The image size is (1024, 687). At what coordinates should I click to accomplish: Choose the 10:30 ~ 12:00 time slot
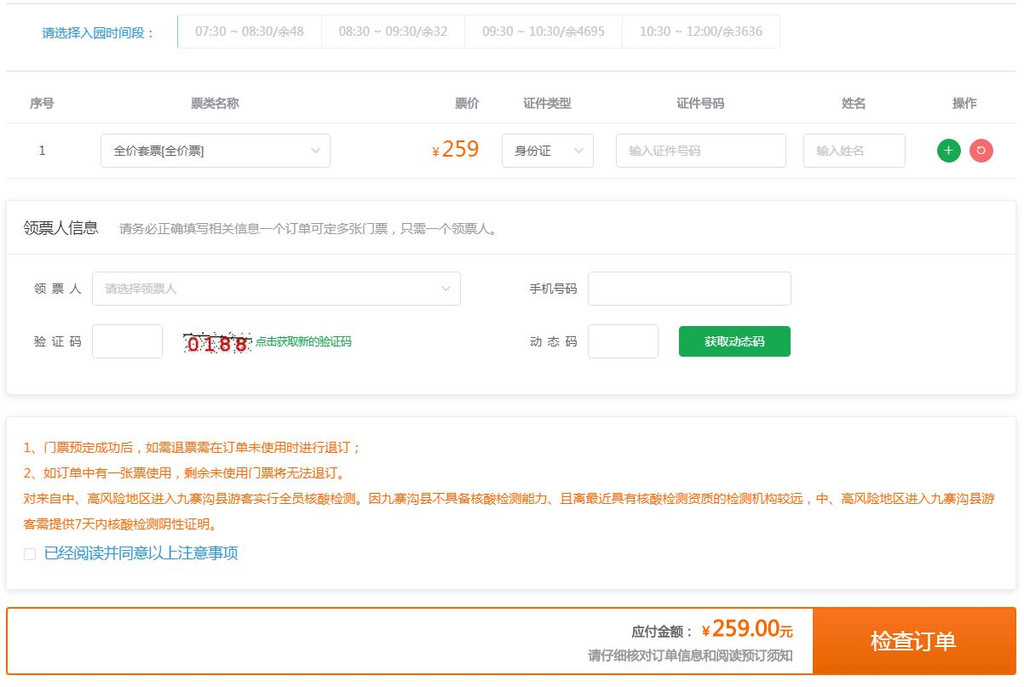click(x=700, y=31)
